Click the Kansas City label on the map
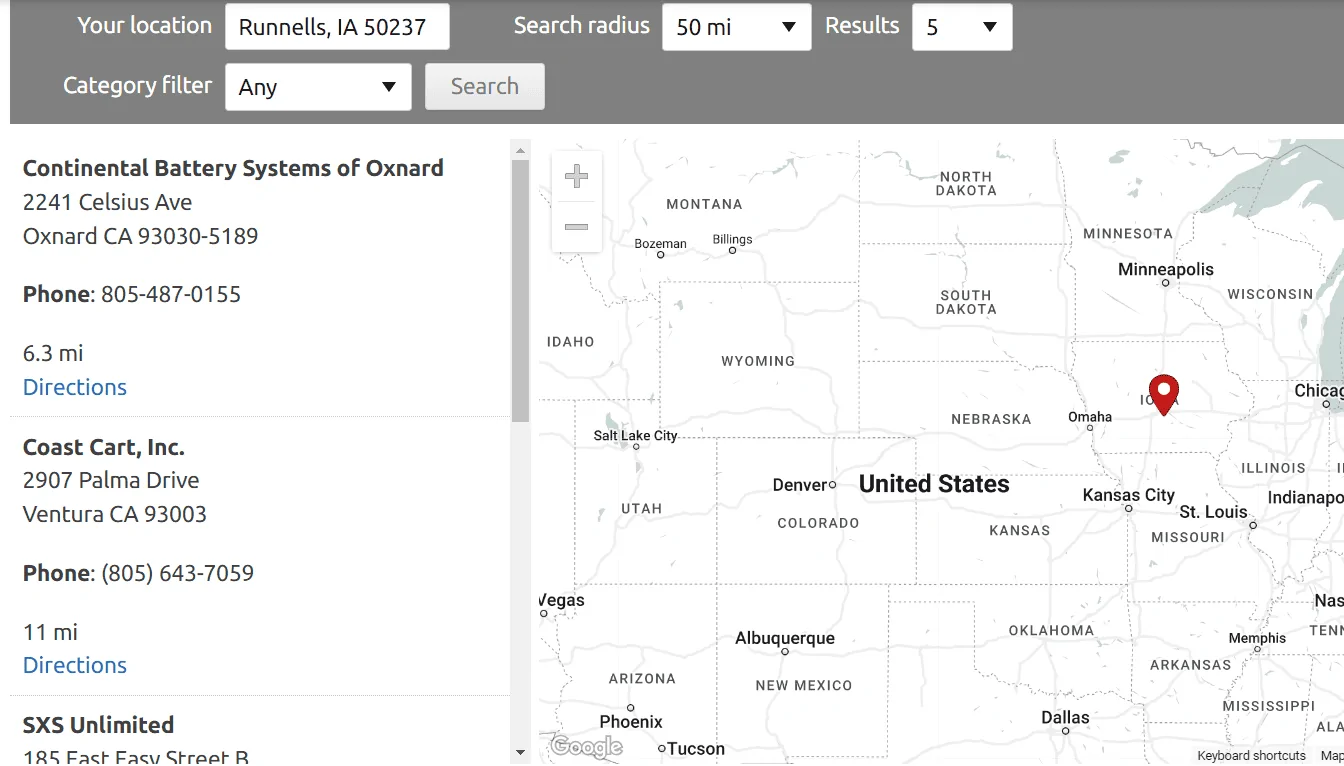 pos(1129,495)
